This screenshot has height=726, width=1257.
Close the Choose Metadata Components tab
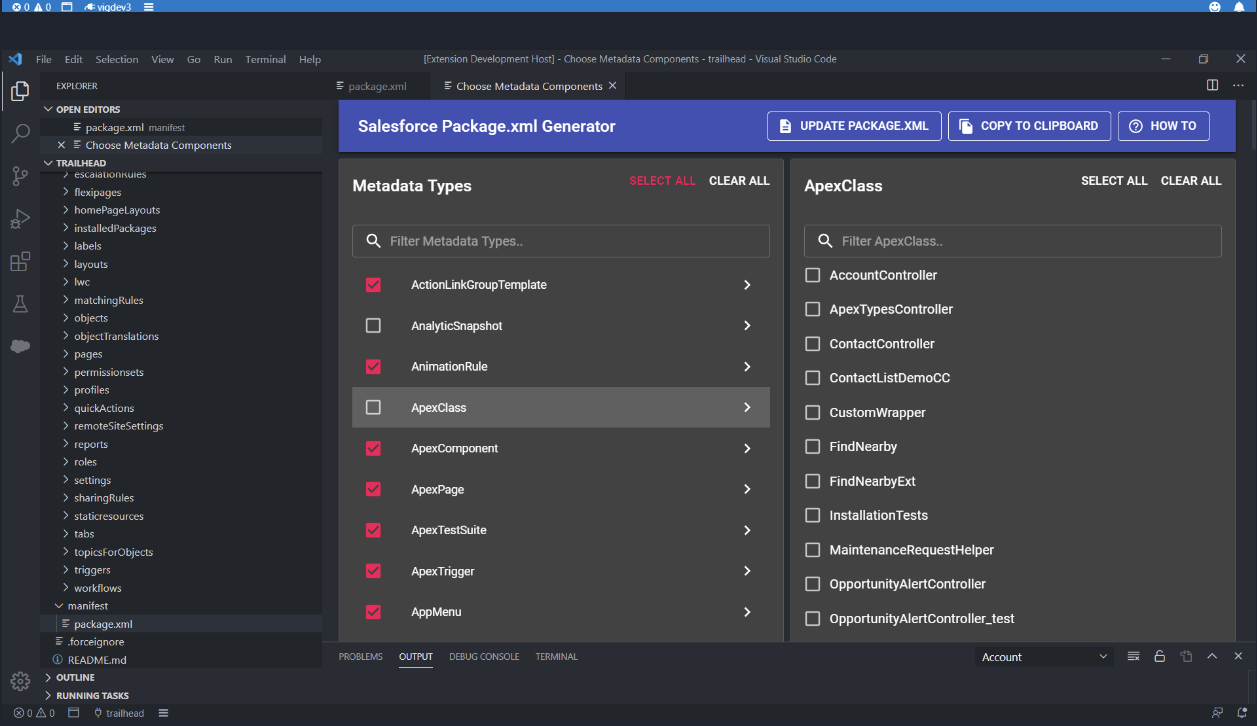pos(613,86)
